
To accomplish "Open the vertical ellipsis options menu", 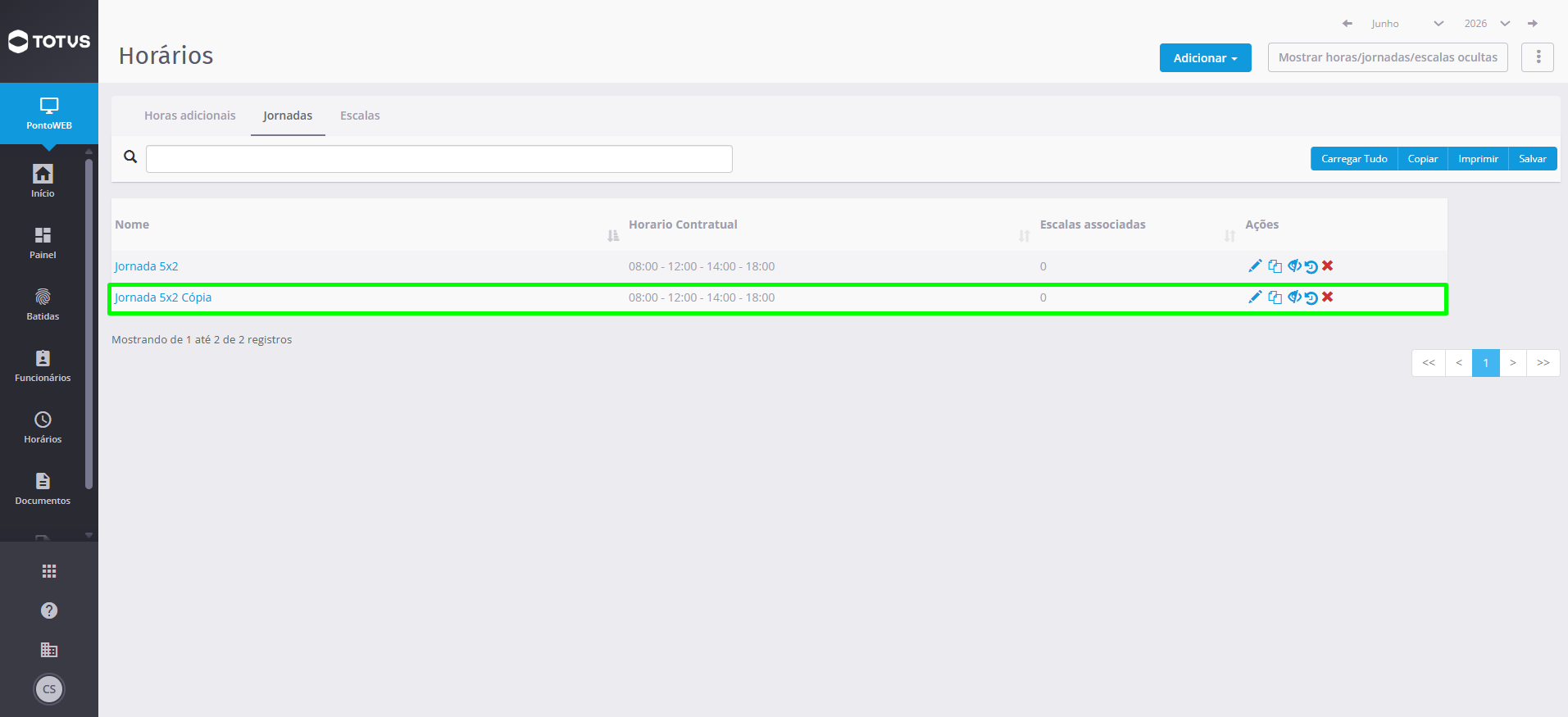I will point(1538,57).
